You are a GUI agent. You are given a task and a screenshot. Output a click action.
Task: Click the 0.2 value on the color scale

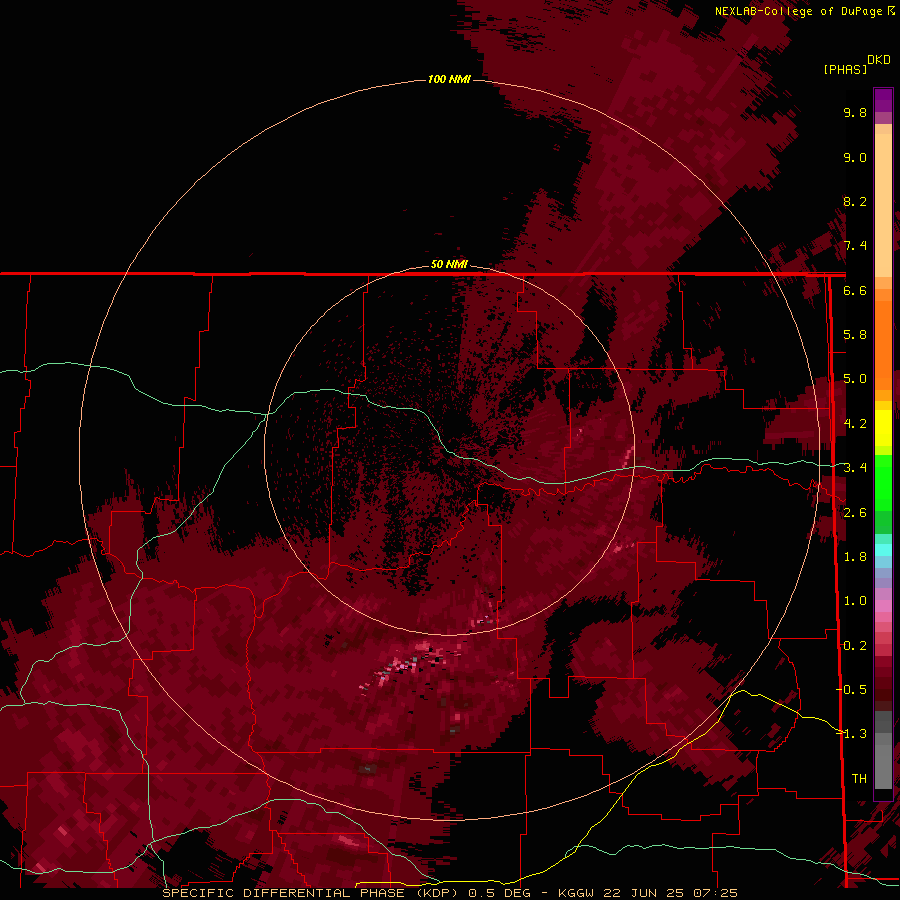pos(855,646)
